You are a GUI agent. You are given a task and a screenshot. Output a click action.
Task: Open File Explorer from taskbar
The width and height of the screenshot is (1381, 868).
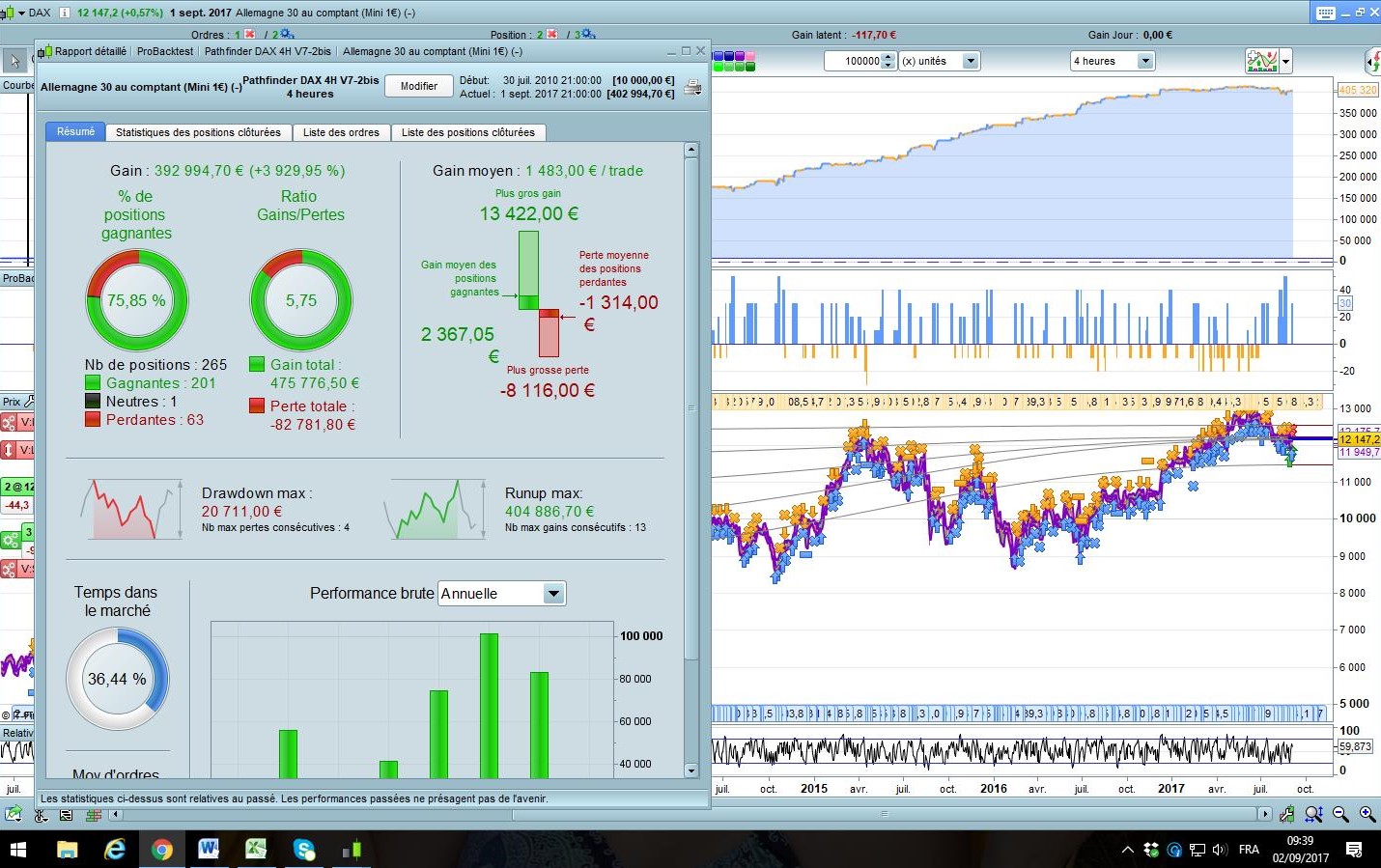(67, 850)
